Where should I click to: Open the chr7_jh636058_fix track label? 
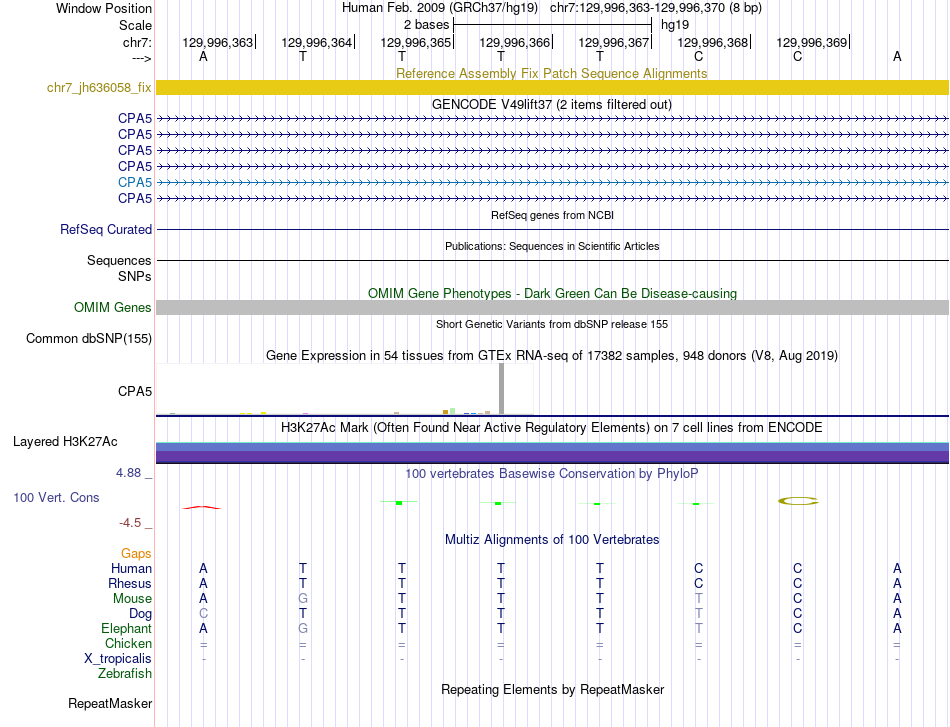[99, 88]
